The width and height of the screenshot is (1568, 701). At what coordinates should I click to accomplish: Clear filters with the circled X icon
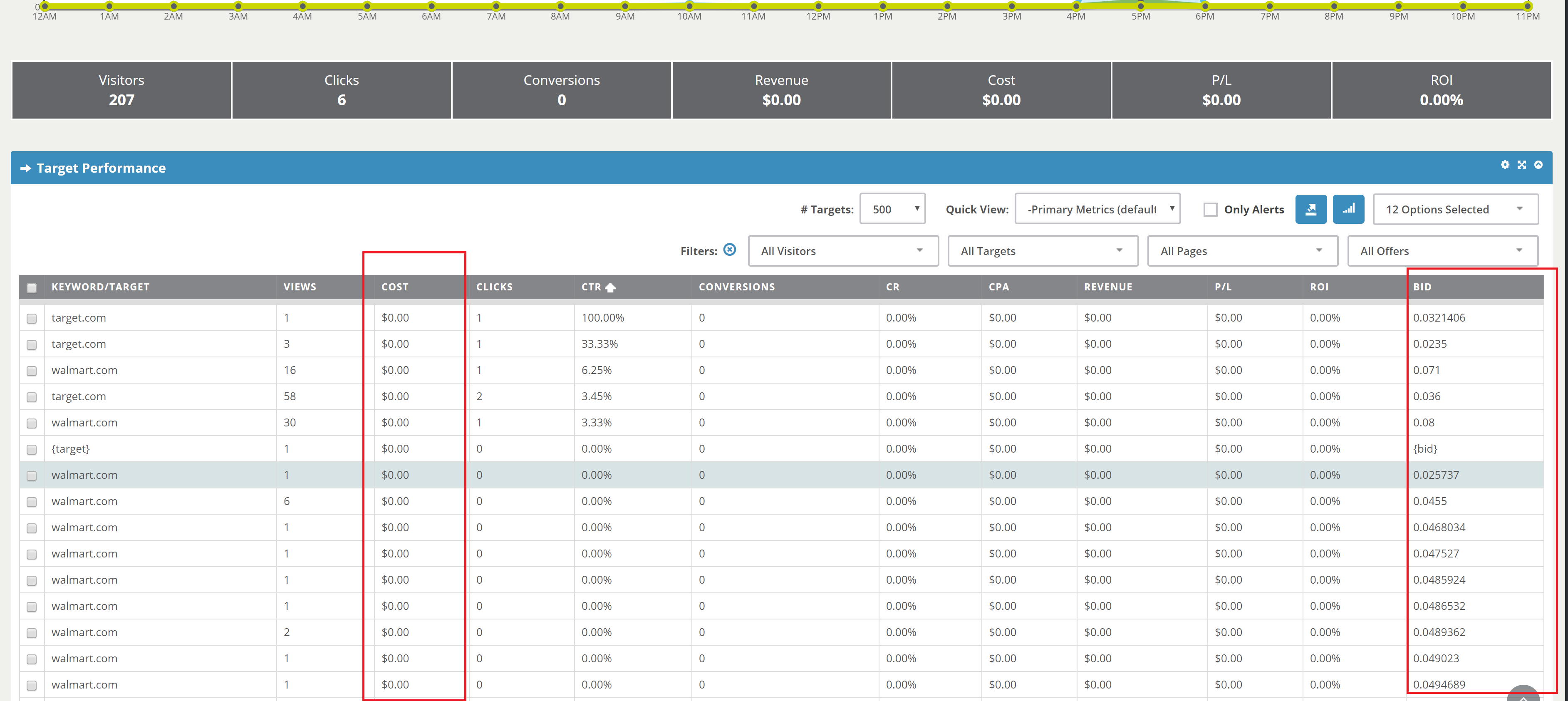coord(729,250)
